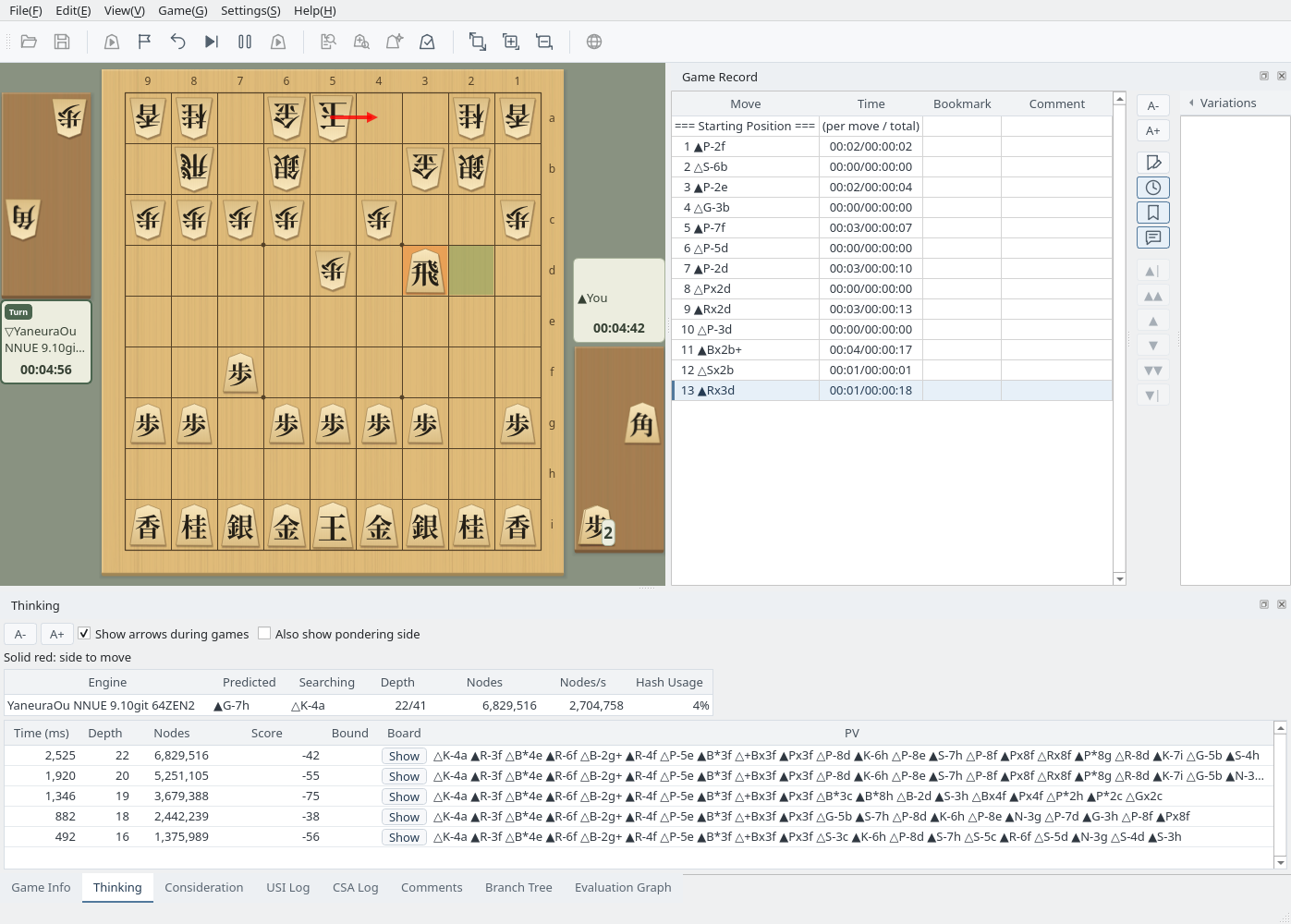Resign using the flag toolbar icon
The image size is (1291, 924).
pyautogui.click(x=145, y=42)
